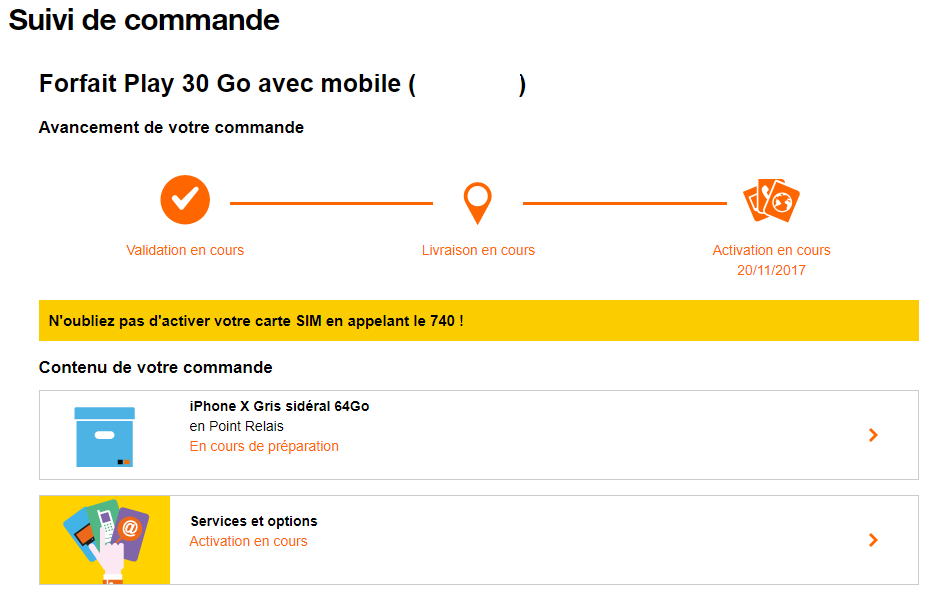Click the yellow SIM activation reminder banner
The width and height of the screenshot is (927, 597).
pyautogui.click(x=478, y=321)
